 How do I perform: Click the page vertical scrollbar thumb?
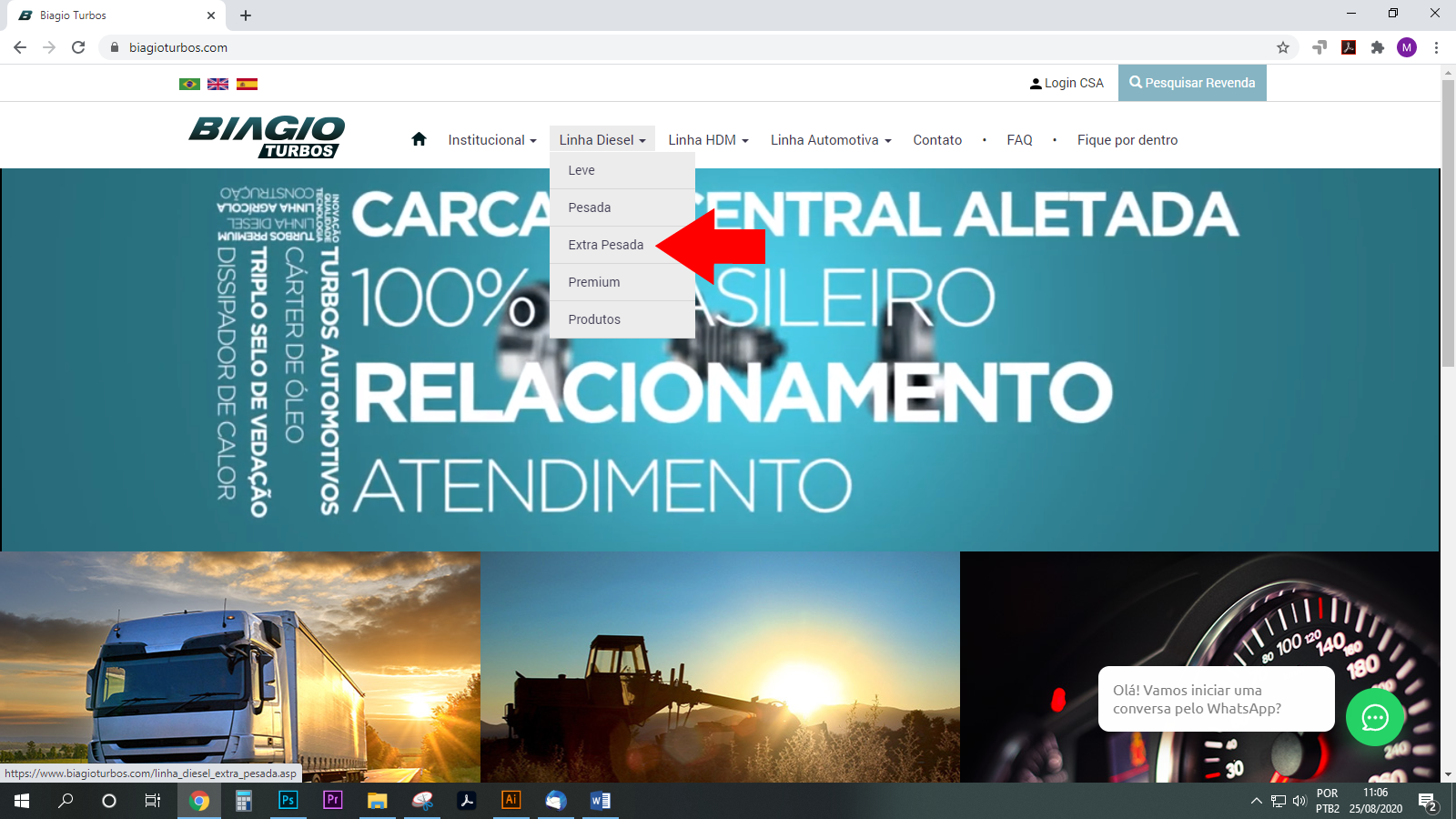click(x=1448, y=223)
